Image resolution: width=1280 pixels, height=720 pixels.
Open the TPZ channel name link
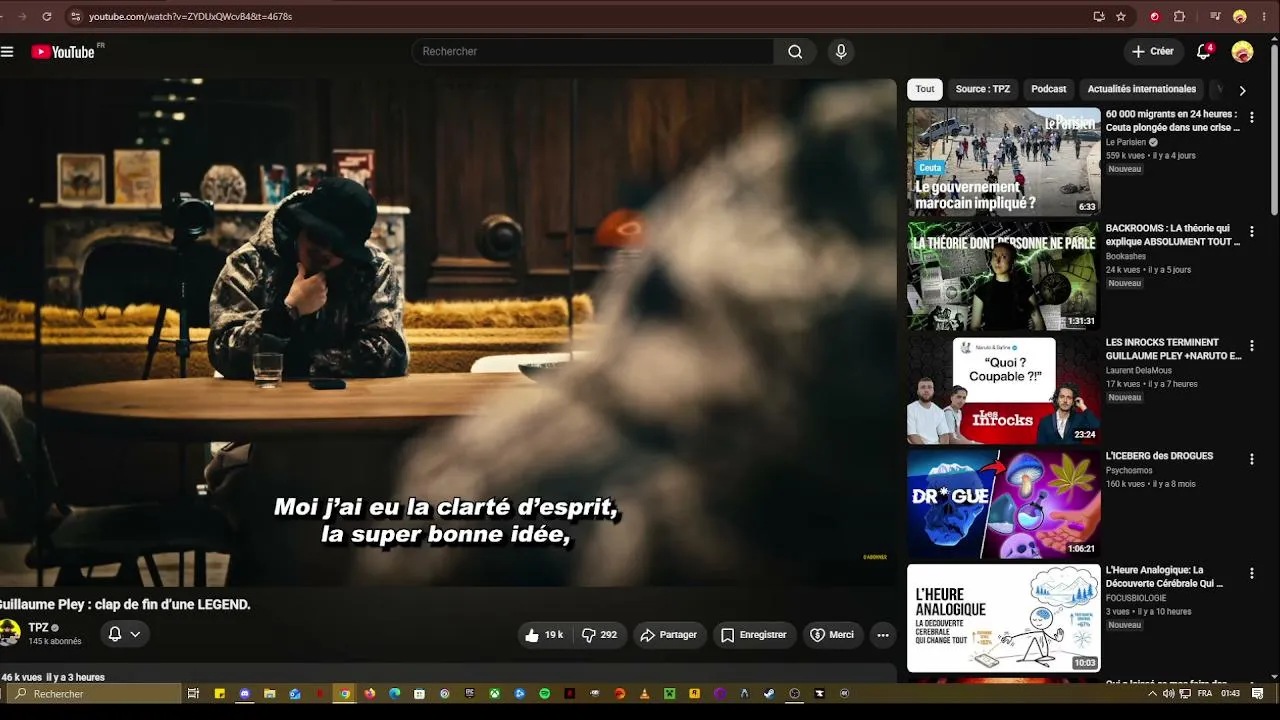(38, 628)
